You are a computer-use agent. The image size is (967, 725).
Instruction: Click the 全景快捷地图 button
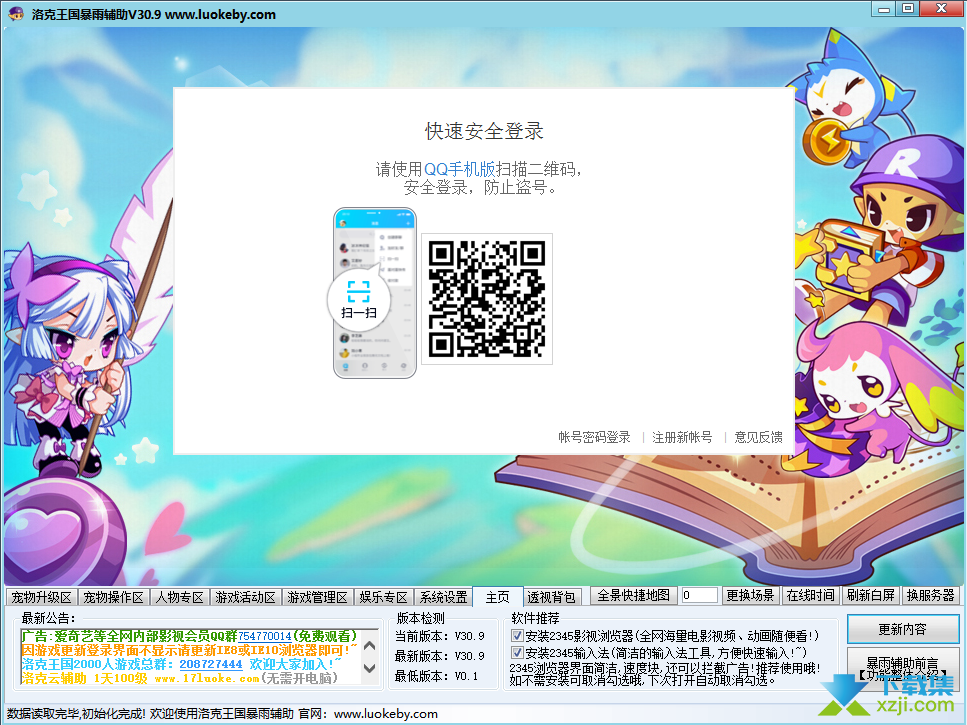tap(633, 595)
